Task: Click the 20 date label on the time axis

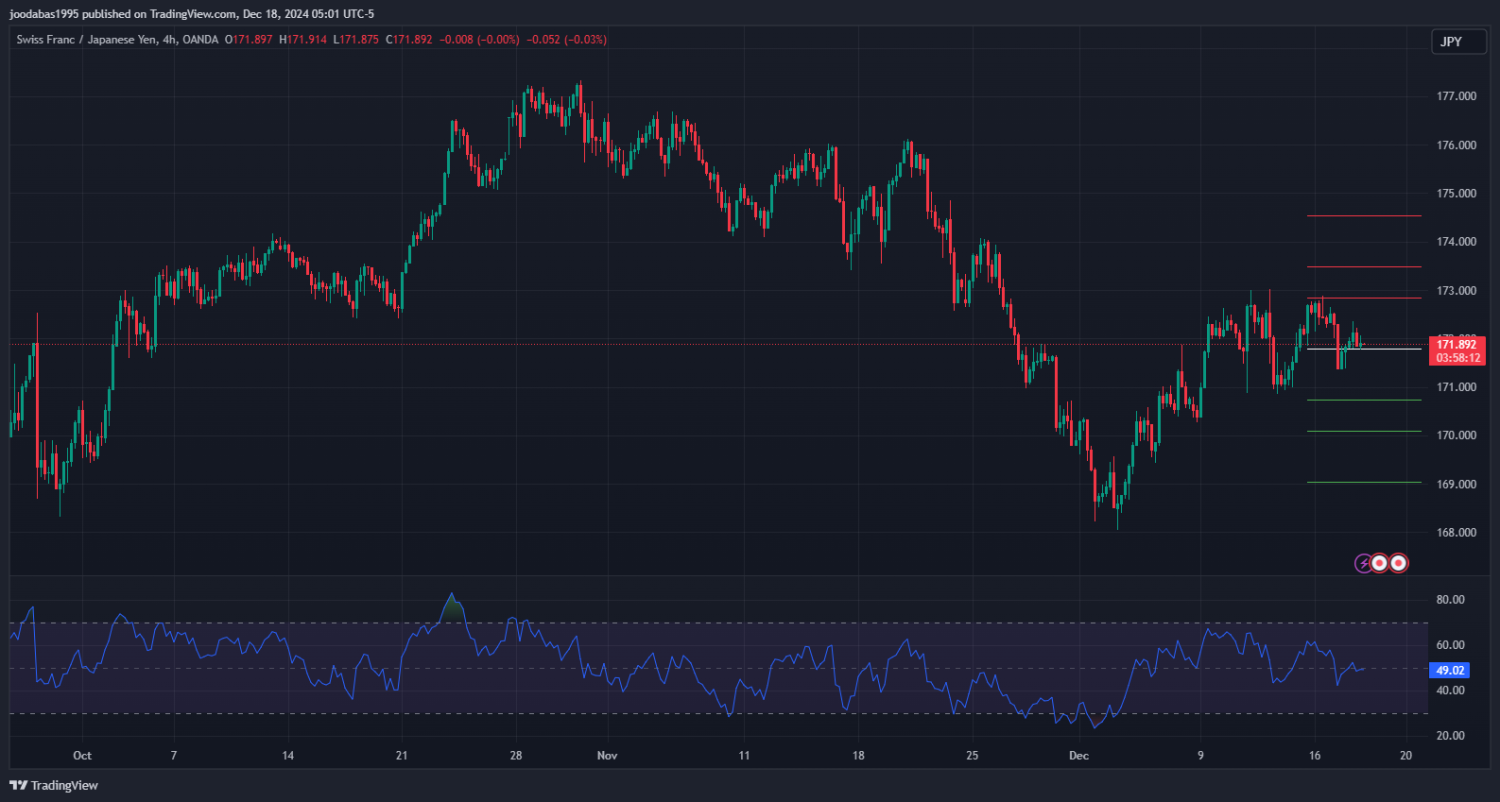Action: point(1405,756)
